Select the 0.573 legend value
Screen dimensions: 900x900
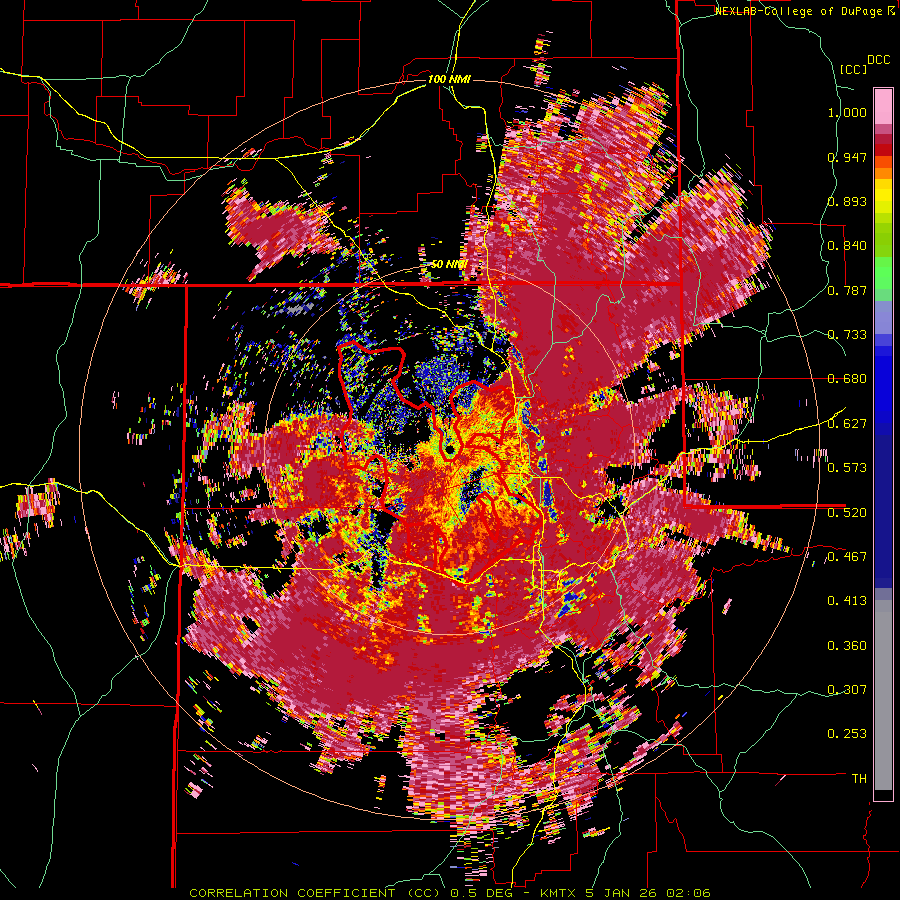tap(847, 468)
